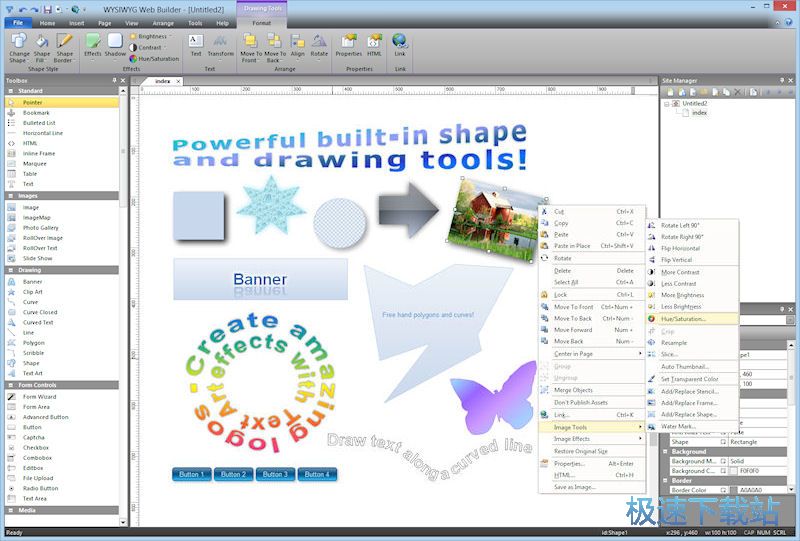The height and width of the screenshot is (541, 800).
Task: Click the Background Color F0F0F0 swatch
Action: 734,471
